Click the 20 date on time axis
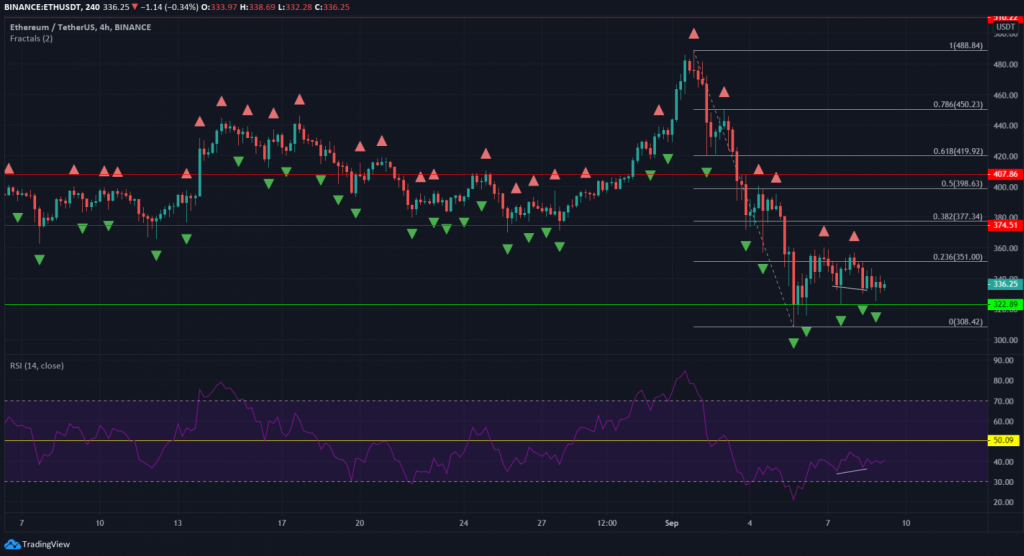The image size is (1024, 556). coord(359,523)
